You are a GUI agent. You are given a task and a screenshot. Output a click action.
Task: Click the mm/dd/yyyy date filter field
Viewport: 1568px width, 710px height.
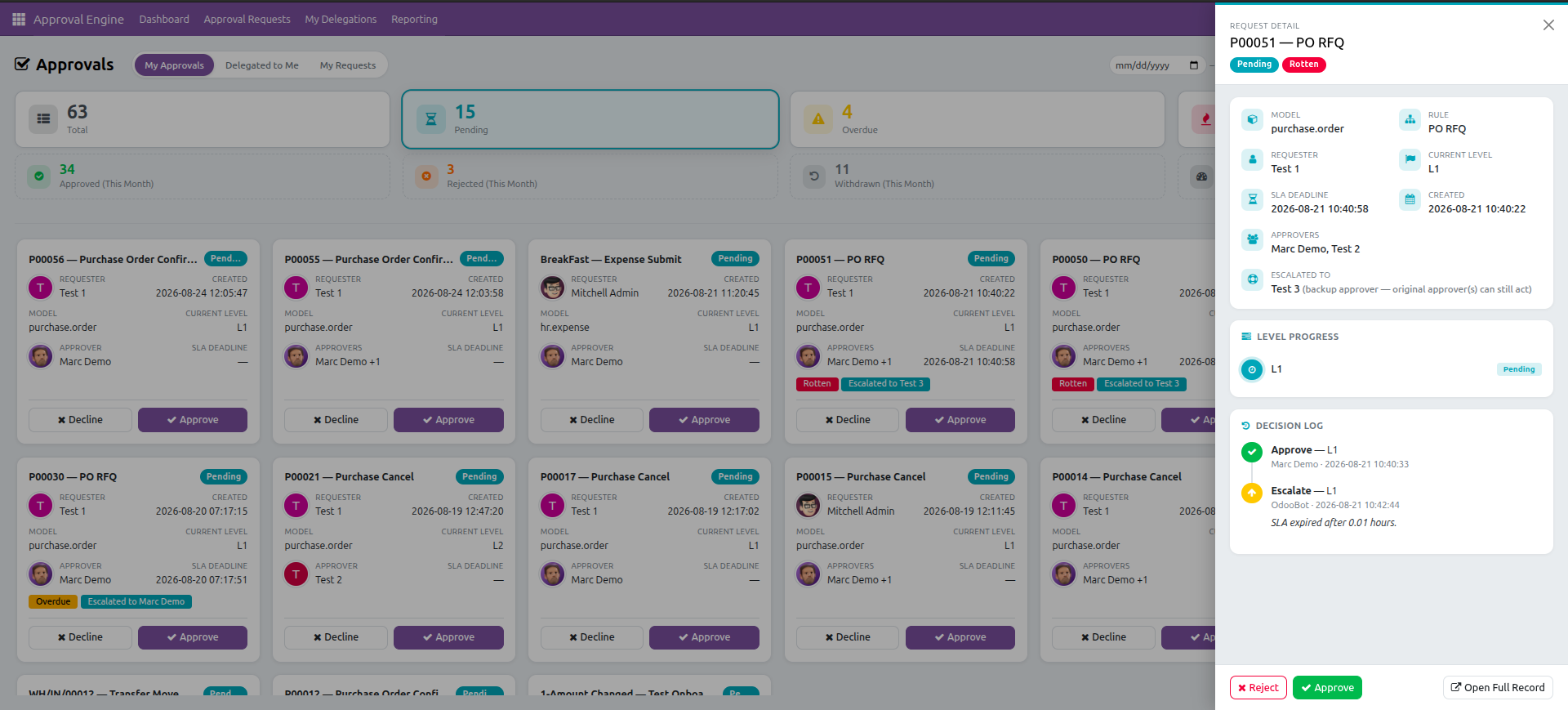coord(1157,65)
